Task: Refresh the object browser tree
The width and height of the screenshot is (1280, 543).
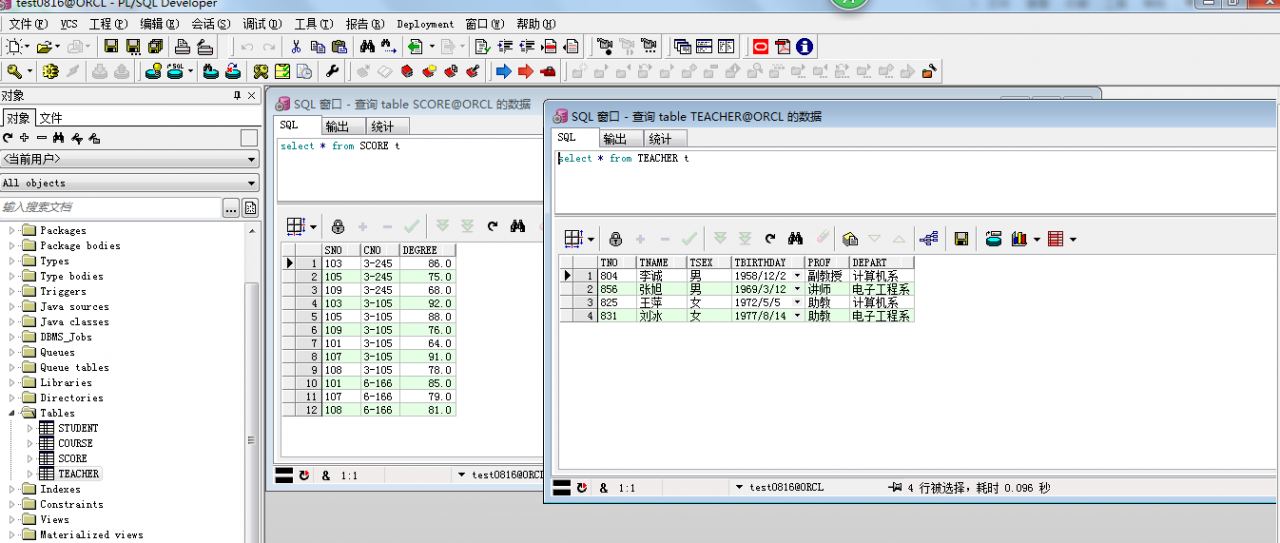Action: point(8,138)
